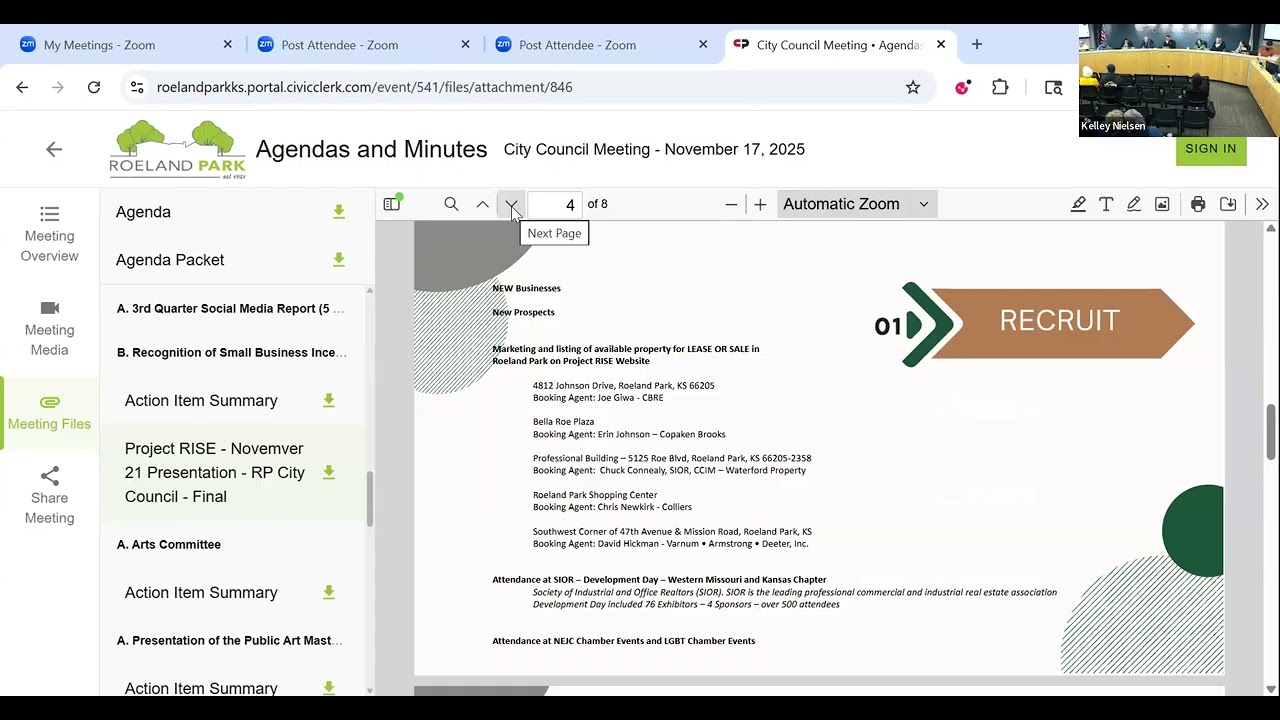
Task: Select the Meeting Files sidebar tab
Action: 50,412
